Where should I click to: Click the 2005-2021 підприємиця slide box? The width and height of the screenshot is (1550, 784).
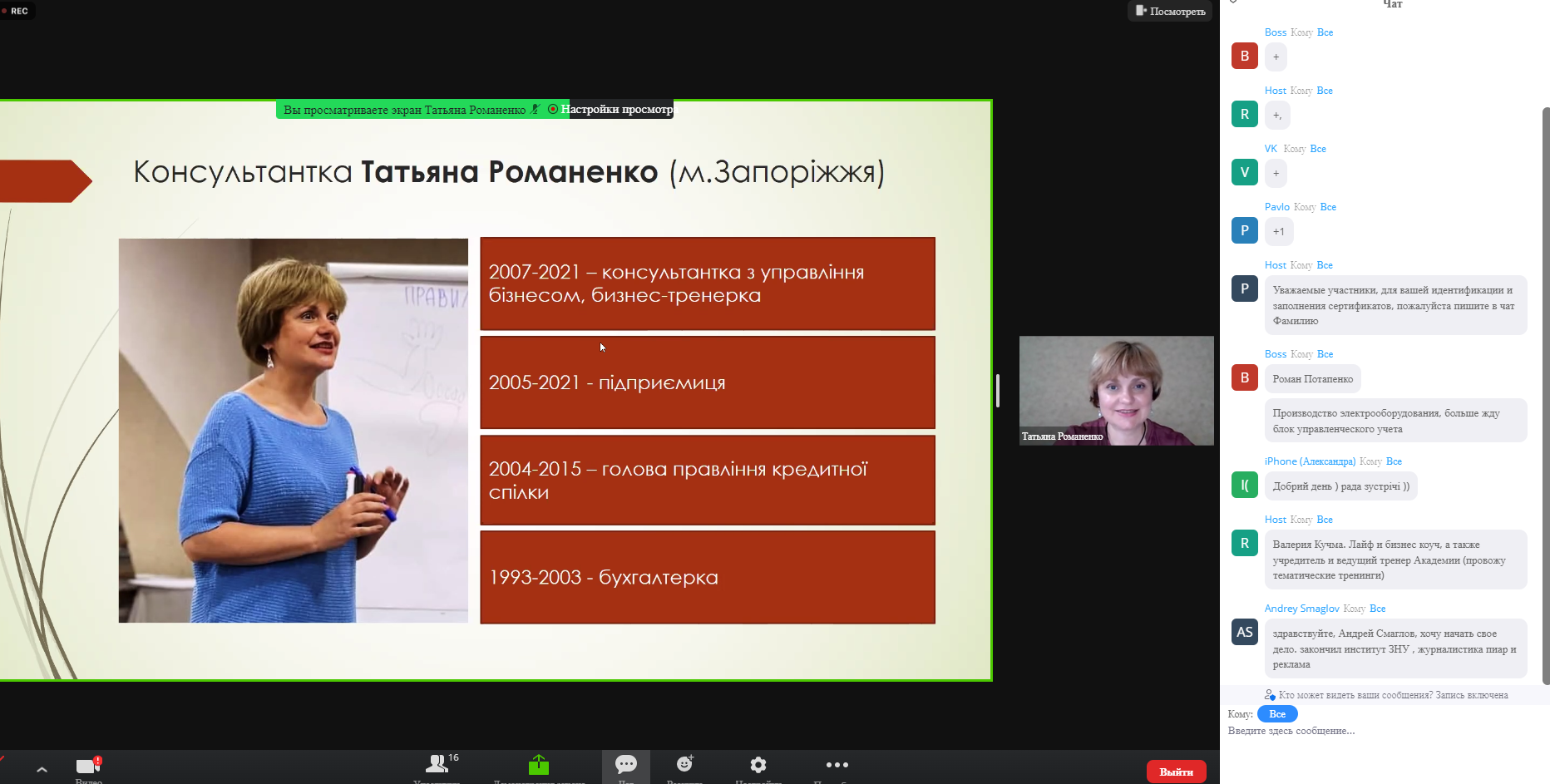[708, 382]
